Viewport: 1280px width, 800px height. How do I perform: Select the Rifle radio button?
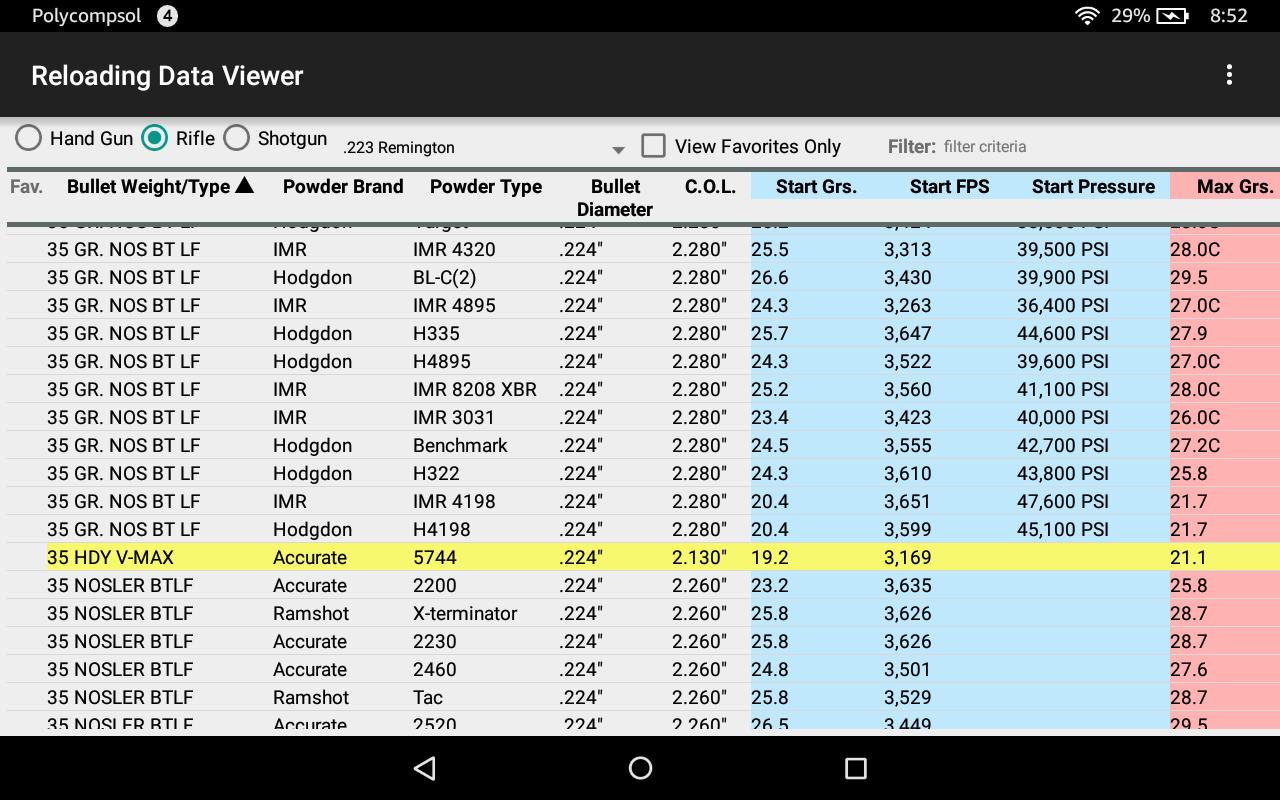[x=154, y=138]
